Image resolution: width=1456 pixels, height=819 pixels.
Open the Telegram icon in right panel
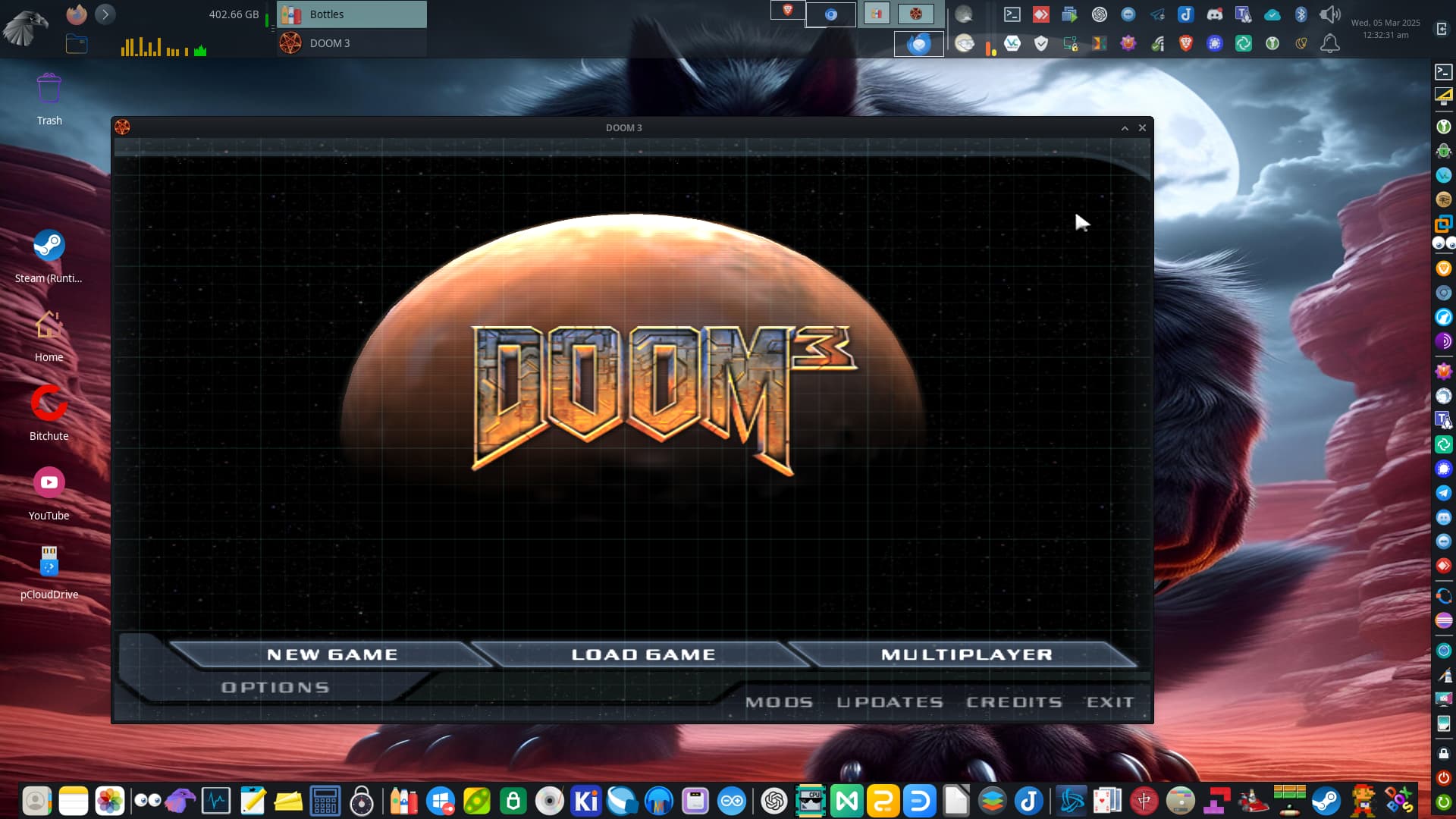click(x=1444, y=493)
